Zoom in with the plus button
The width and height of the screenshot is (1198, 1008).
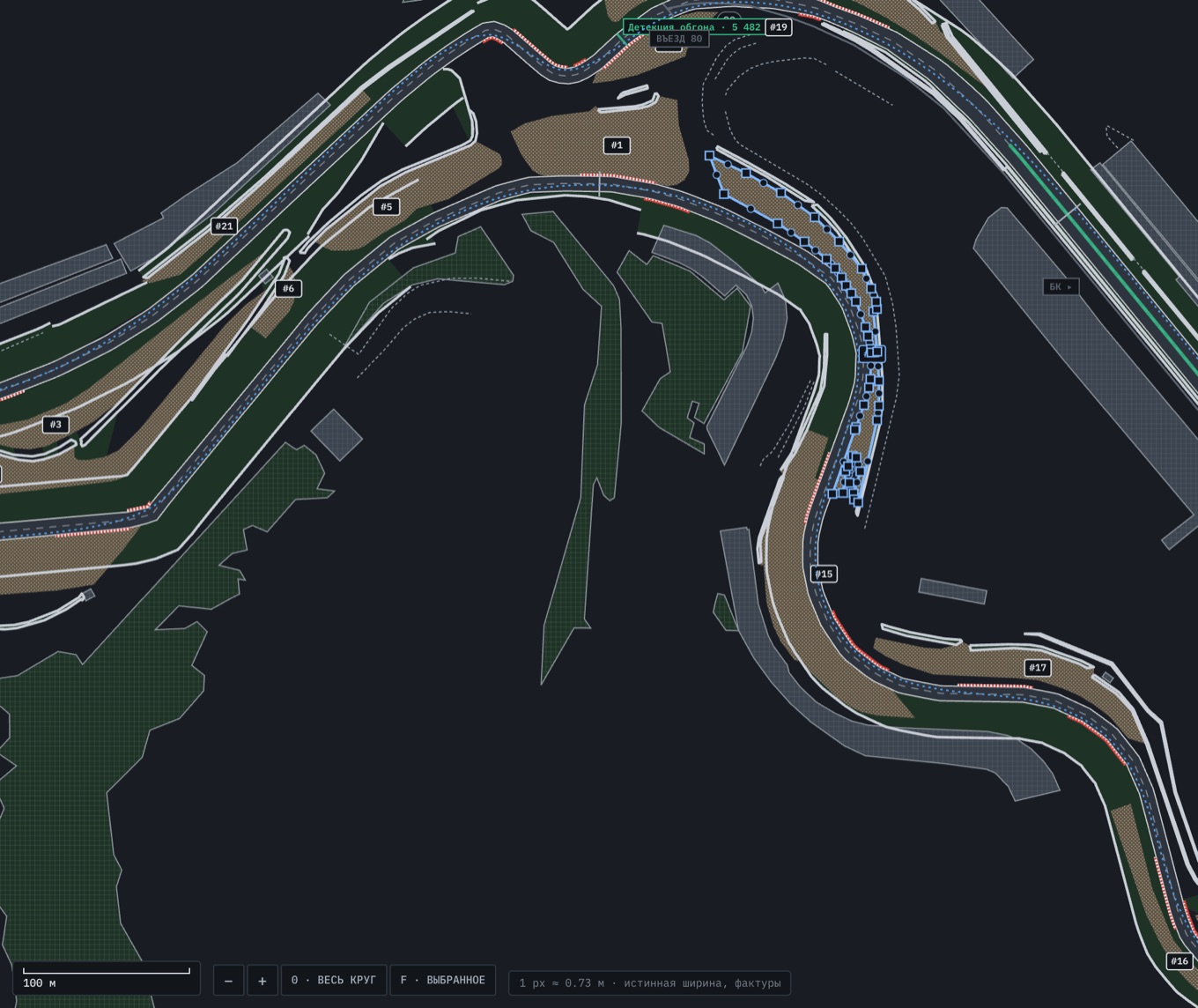point(263,981)
